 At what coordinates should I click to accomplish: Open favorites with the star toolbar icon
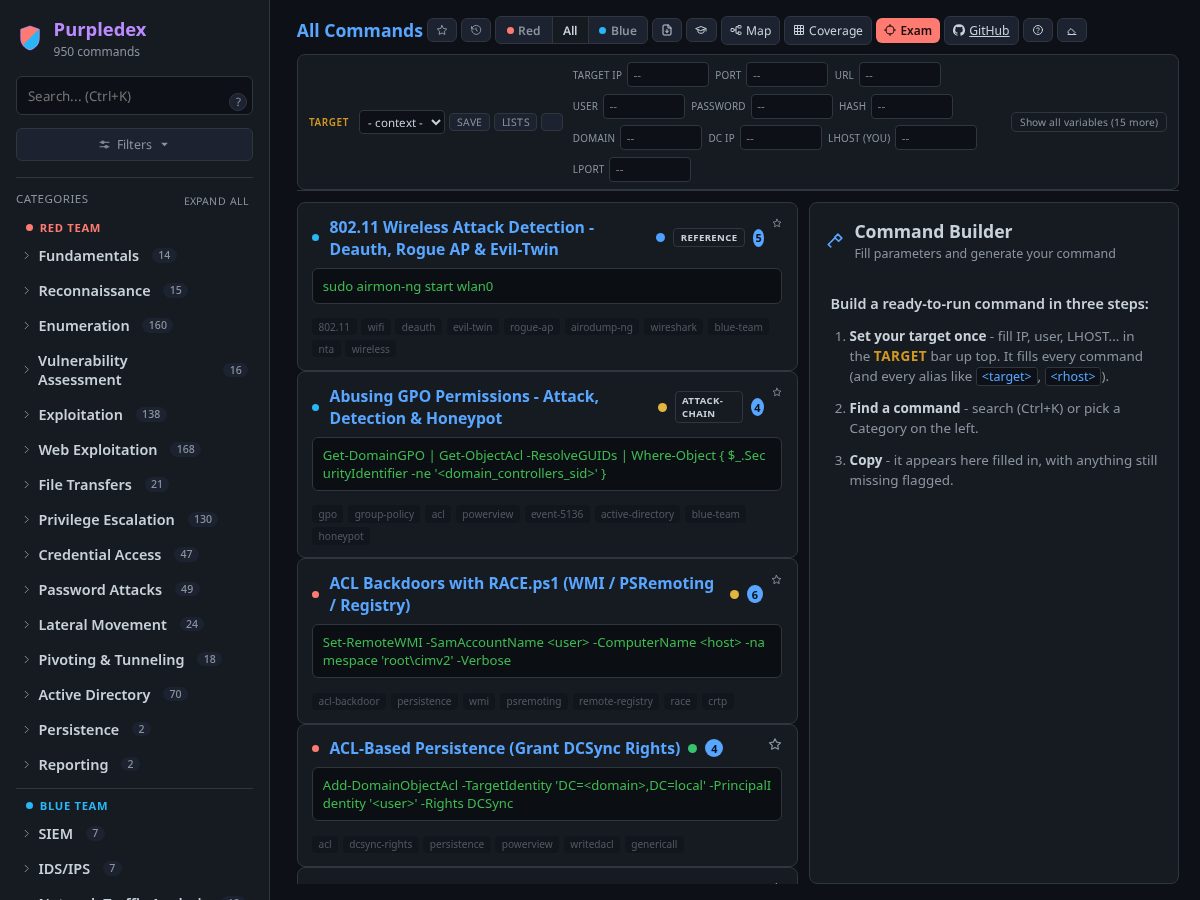(x=442, y=30)
